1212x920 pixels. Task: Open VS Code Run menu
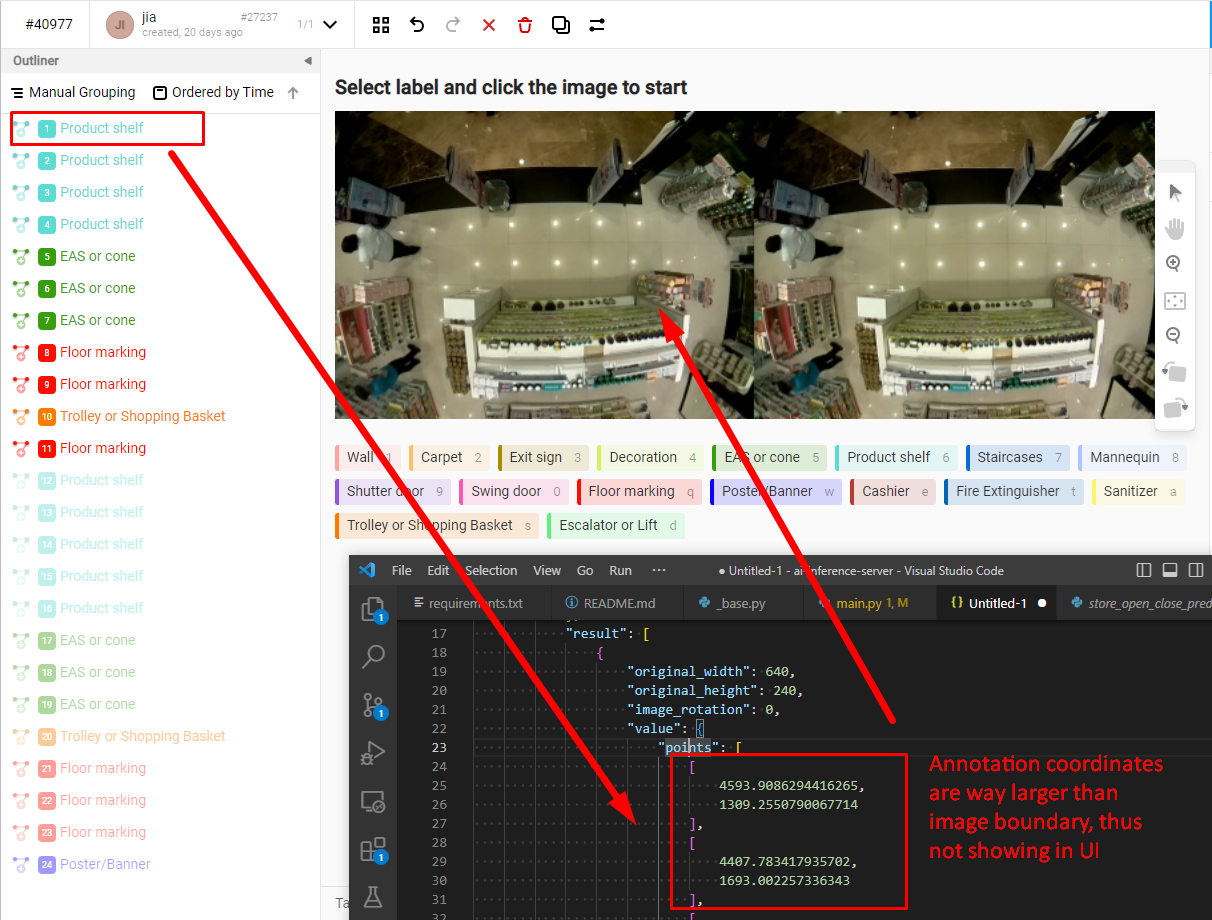620,570
